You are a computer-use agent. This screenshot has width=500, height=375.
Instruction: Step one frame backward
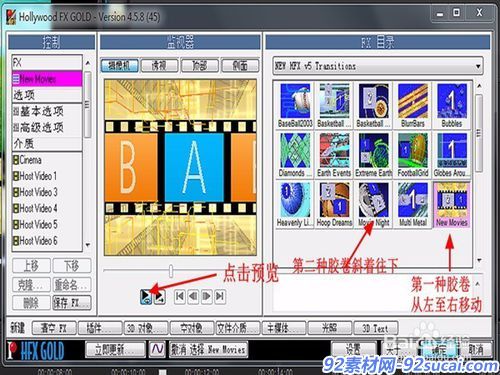tap(193, 296)
